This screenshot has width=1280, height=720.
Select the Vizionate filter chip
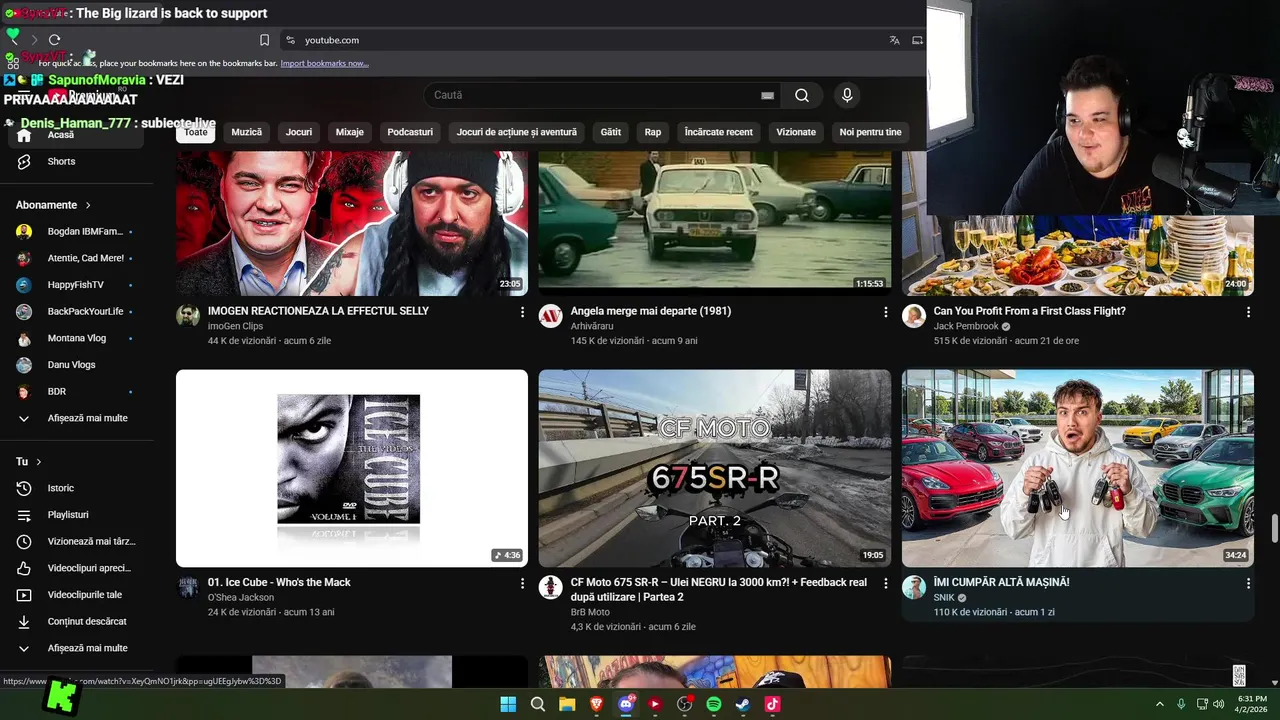pos(796,132)
